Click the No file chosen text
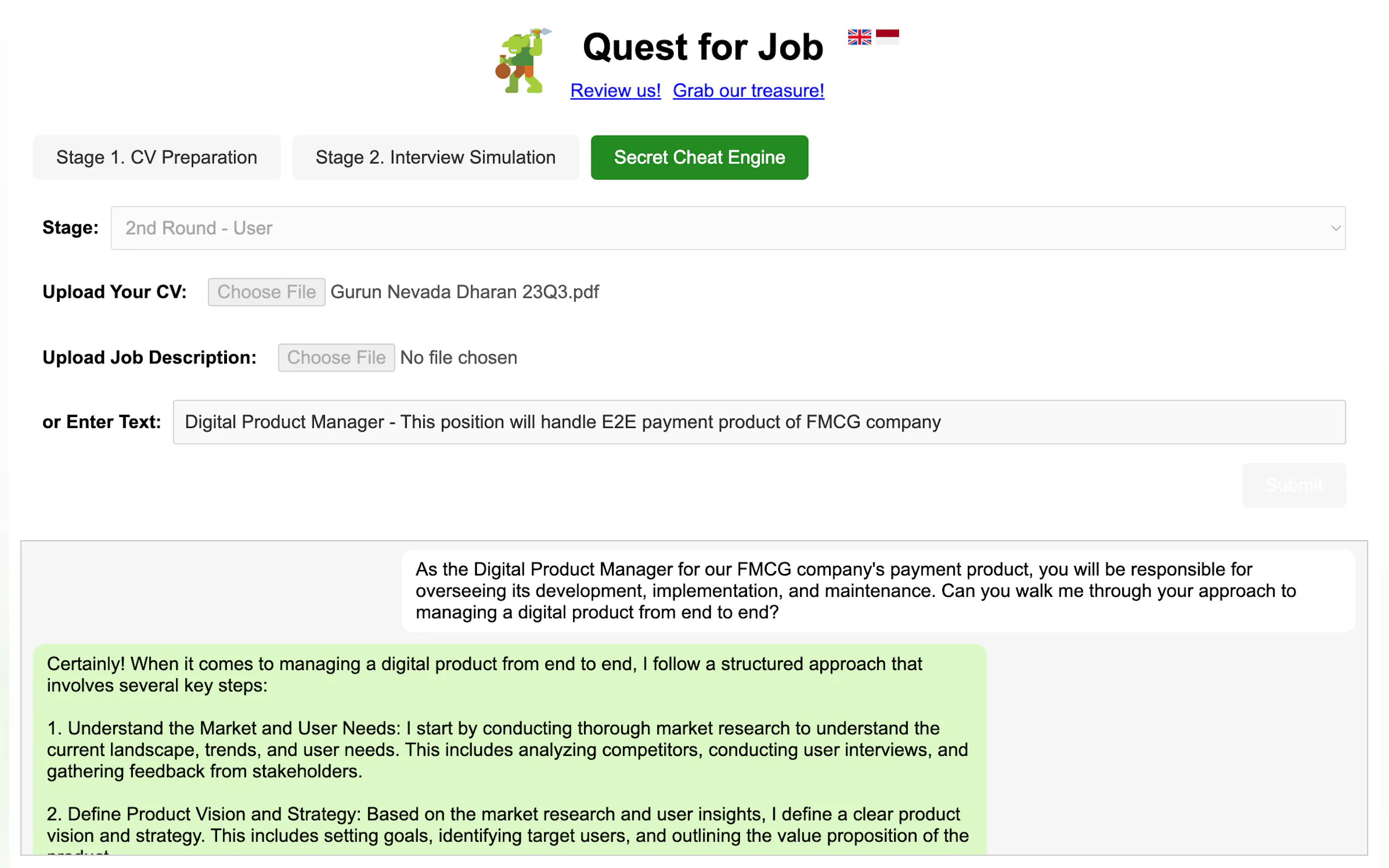The image size is (1389, 868). (x=458, y=357)
